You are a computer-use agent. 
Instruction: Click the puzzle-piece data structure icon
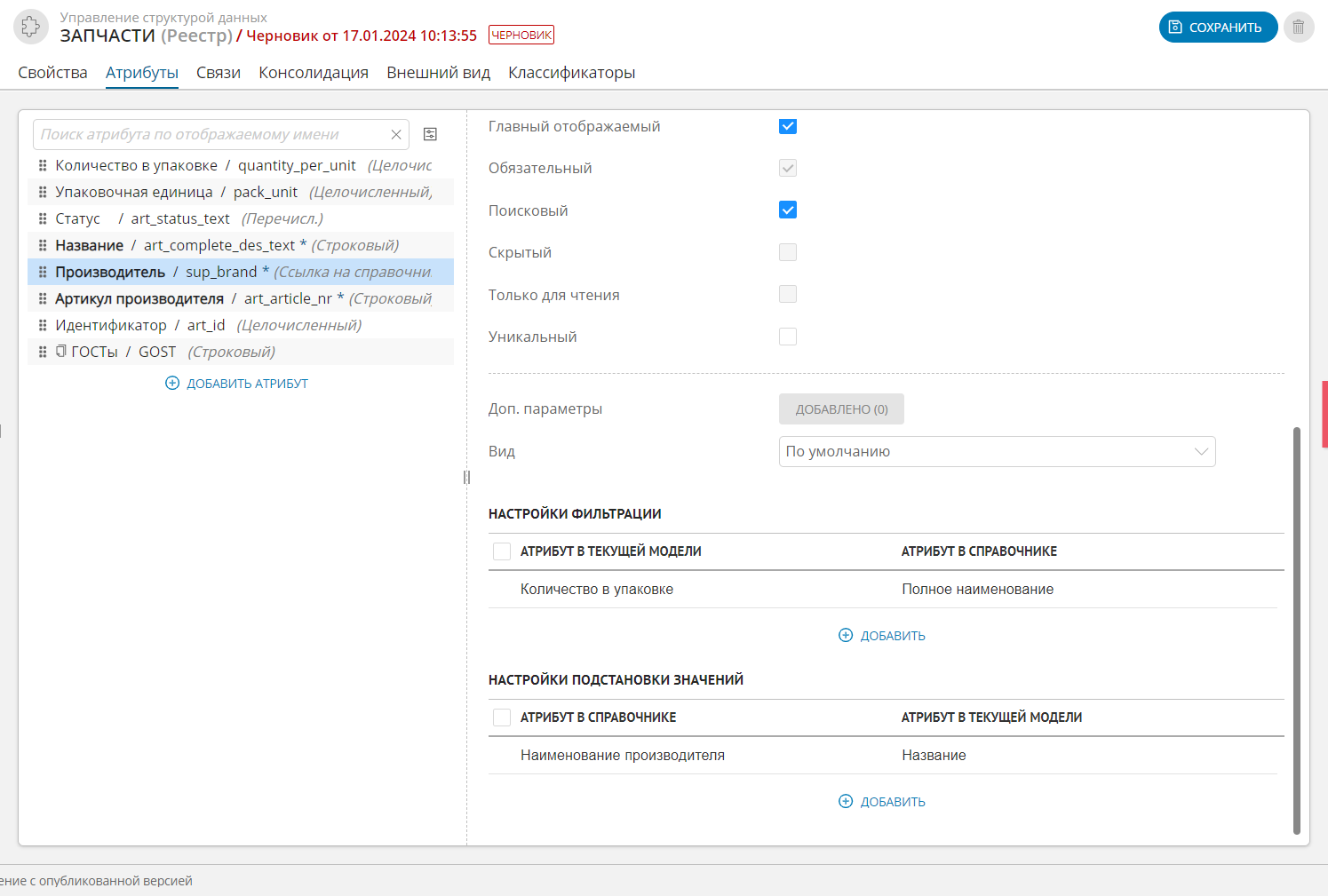coord(31,27)
